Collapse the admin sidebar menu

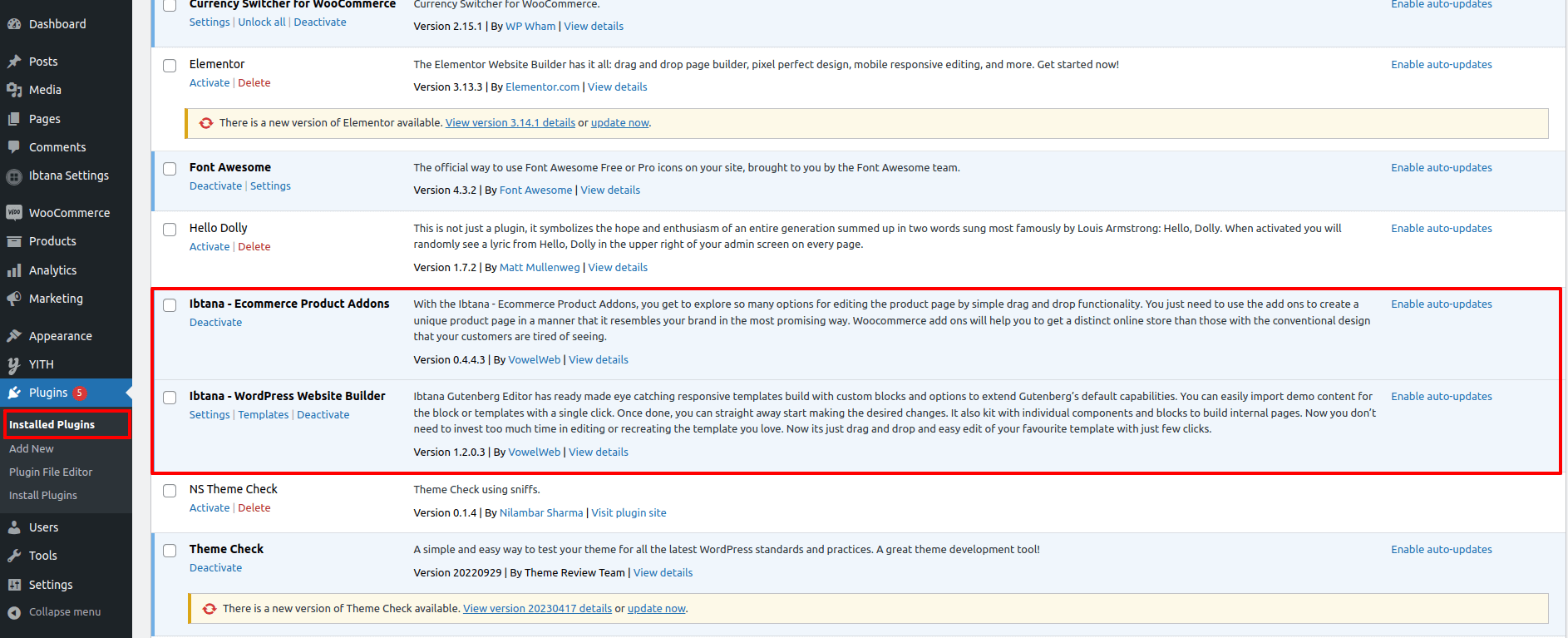click(55, 612)
